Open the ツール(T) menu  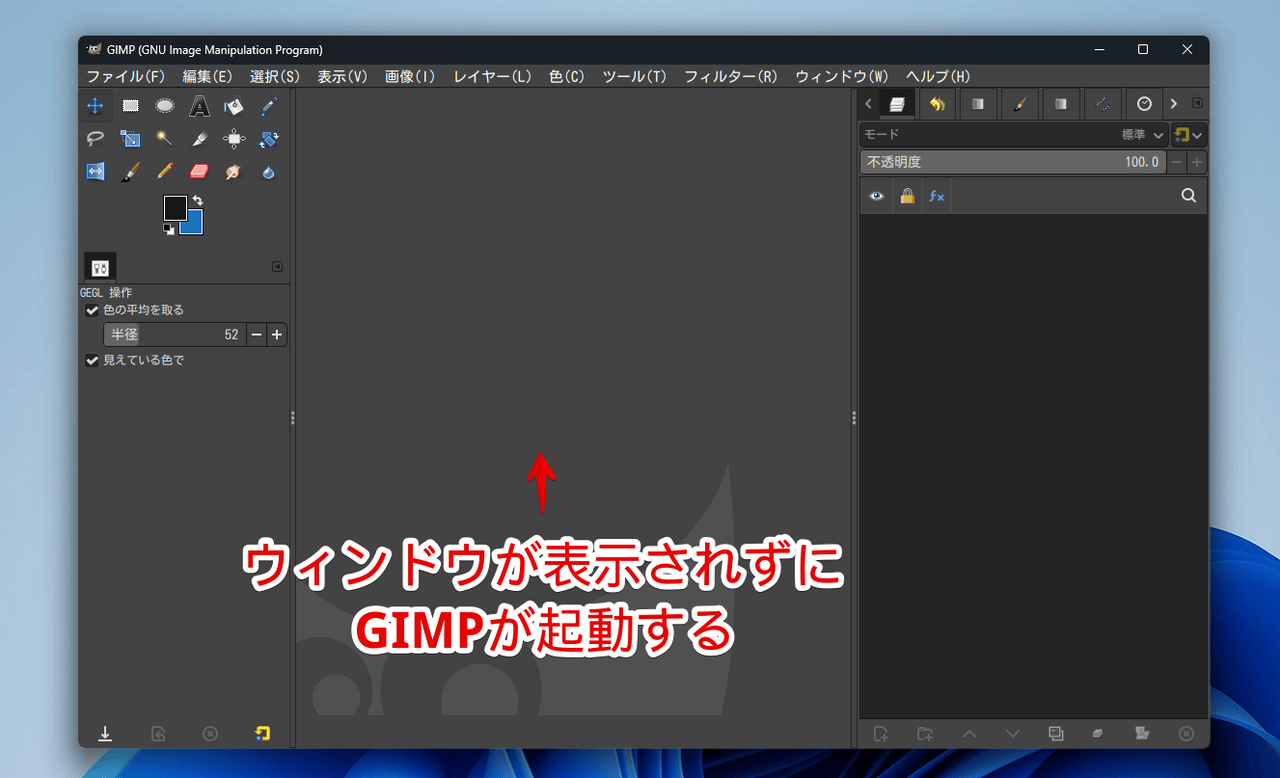point(634,76)
